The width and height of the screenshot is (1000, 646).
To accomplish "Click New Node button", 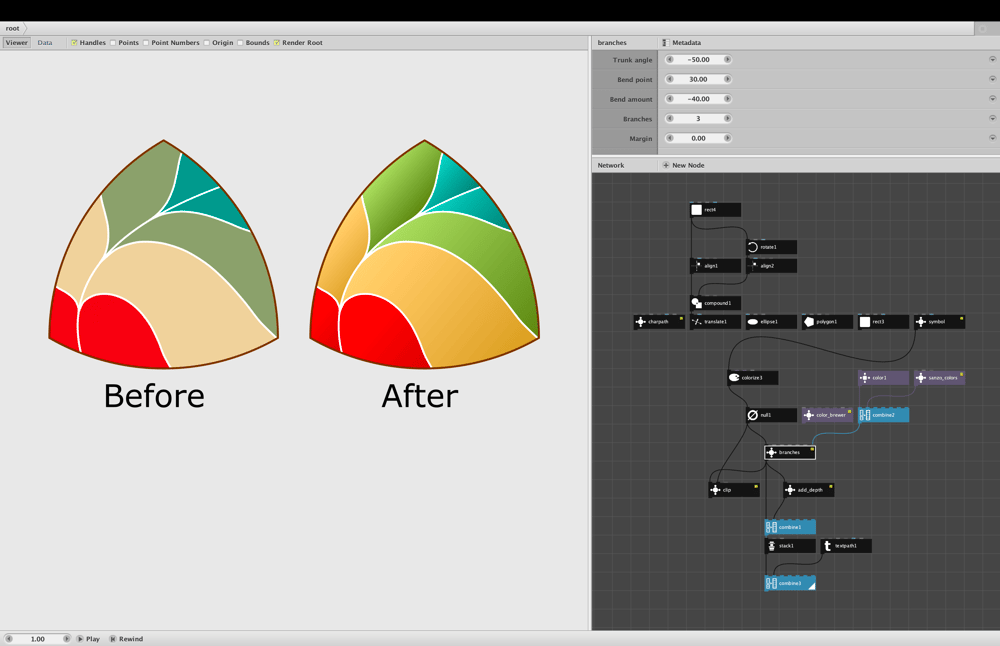I will tap(684, 165).
